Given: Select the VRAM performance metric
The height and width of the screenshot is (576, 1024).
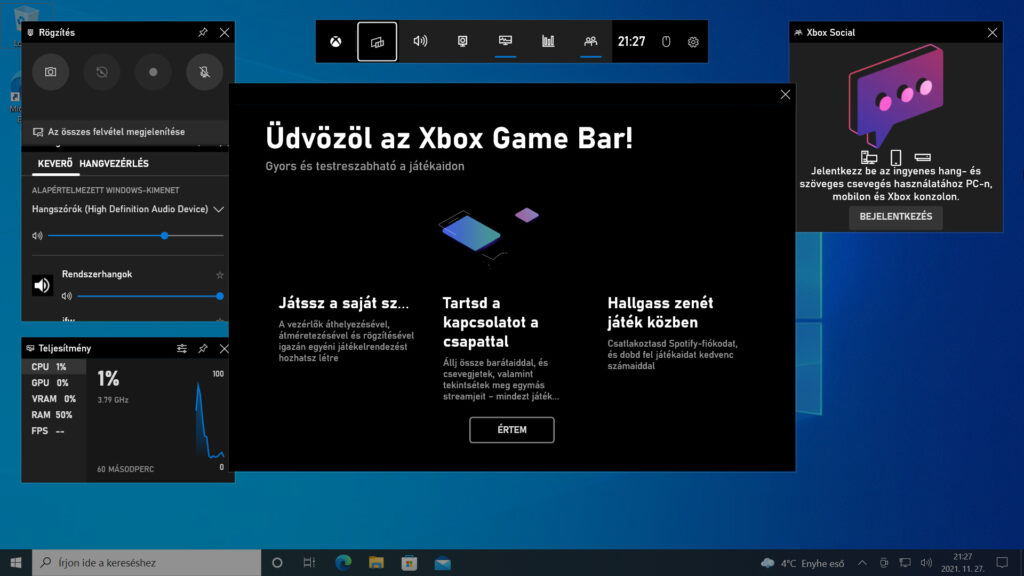Looking at the screenshot, I should pyautogui.click(x=54, y=398).
